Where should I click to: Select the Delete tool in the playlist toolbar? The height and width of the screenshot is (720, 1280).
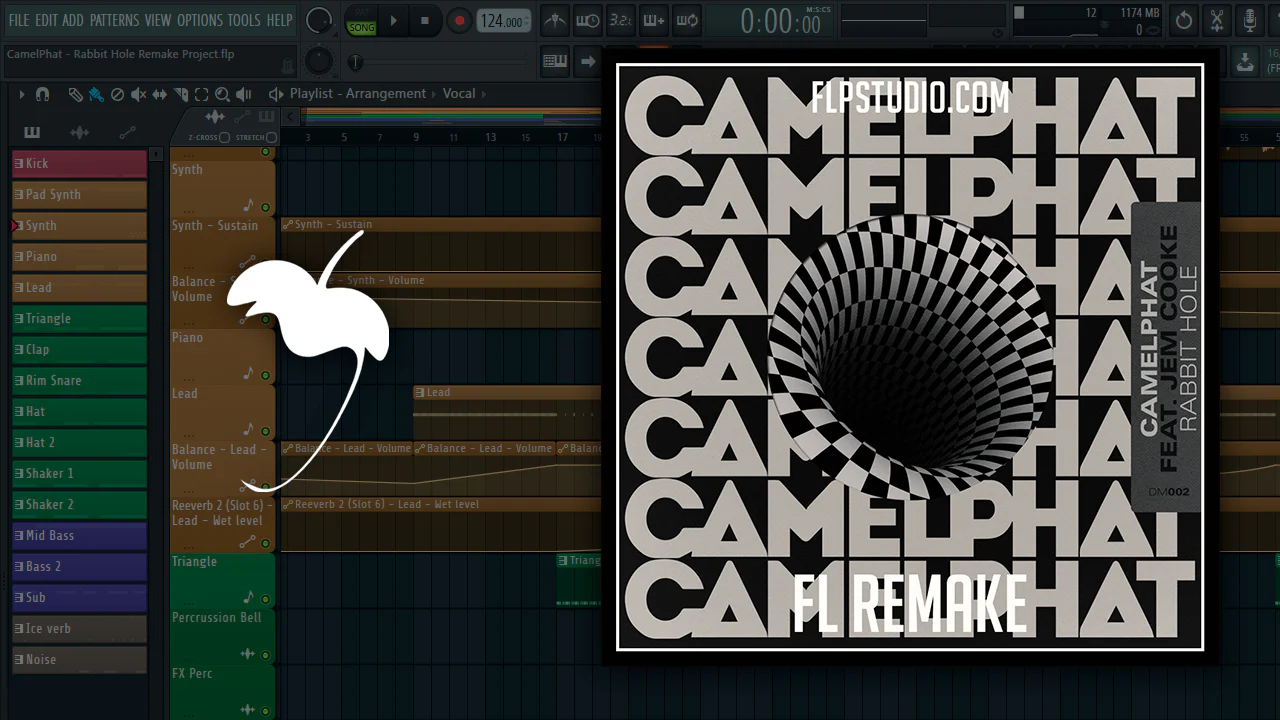(117, 94)
